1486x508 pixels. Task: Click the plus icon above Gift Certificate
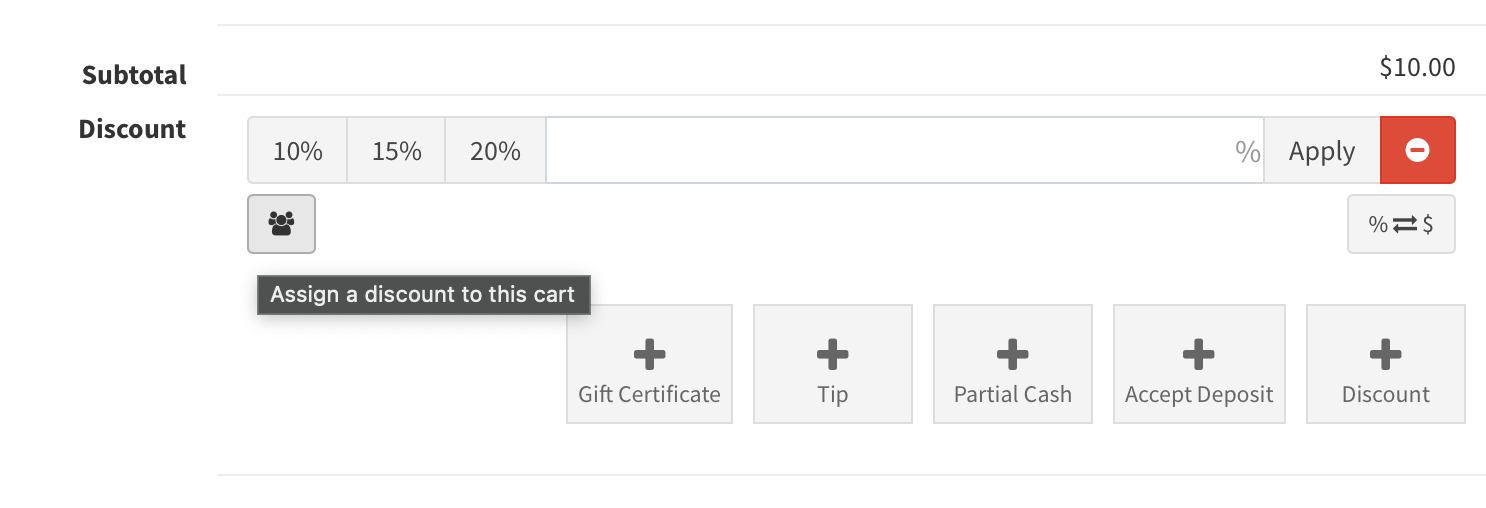[650, 353]
